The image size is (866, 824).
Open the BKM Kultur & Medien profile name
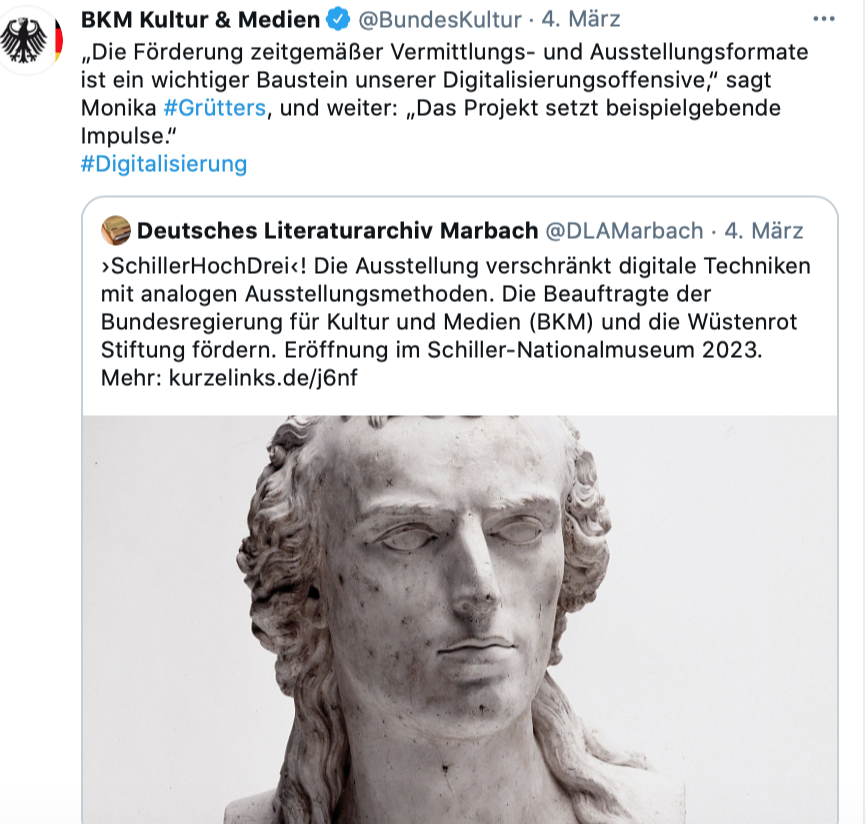coord(200,20)
